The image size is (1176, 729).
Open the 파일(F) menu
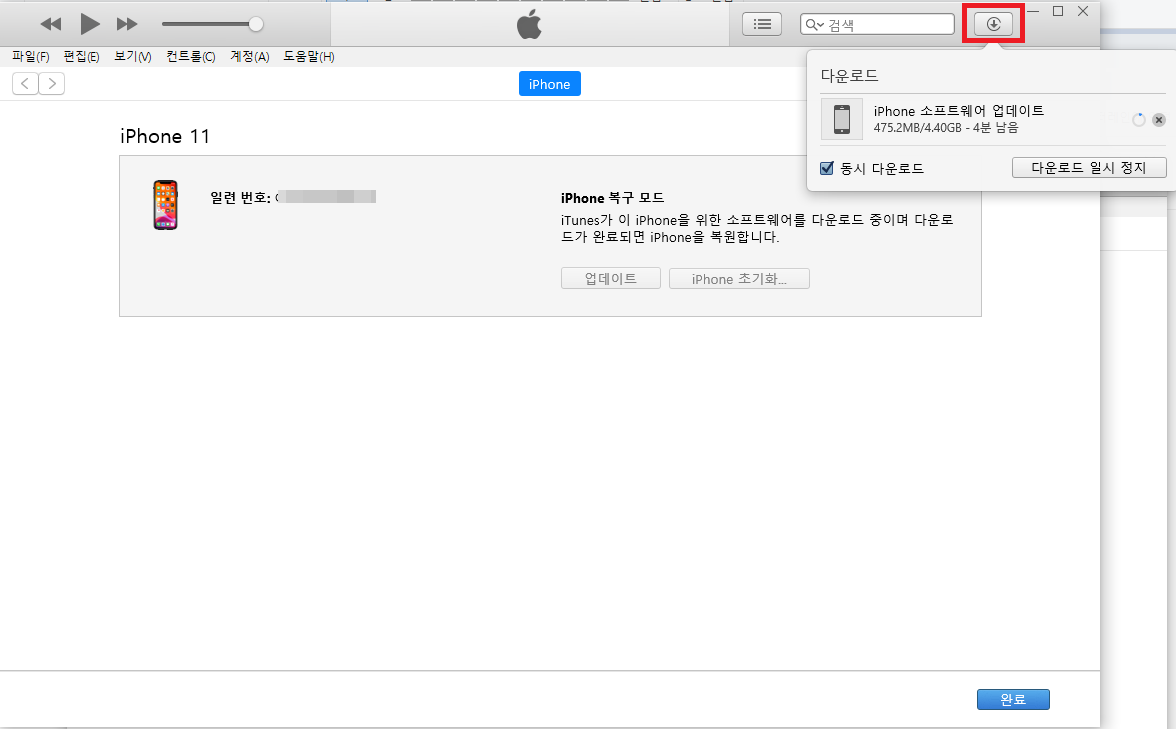(x=31, y=56)
